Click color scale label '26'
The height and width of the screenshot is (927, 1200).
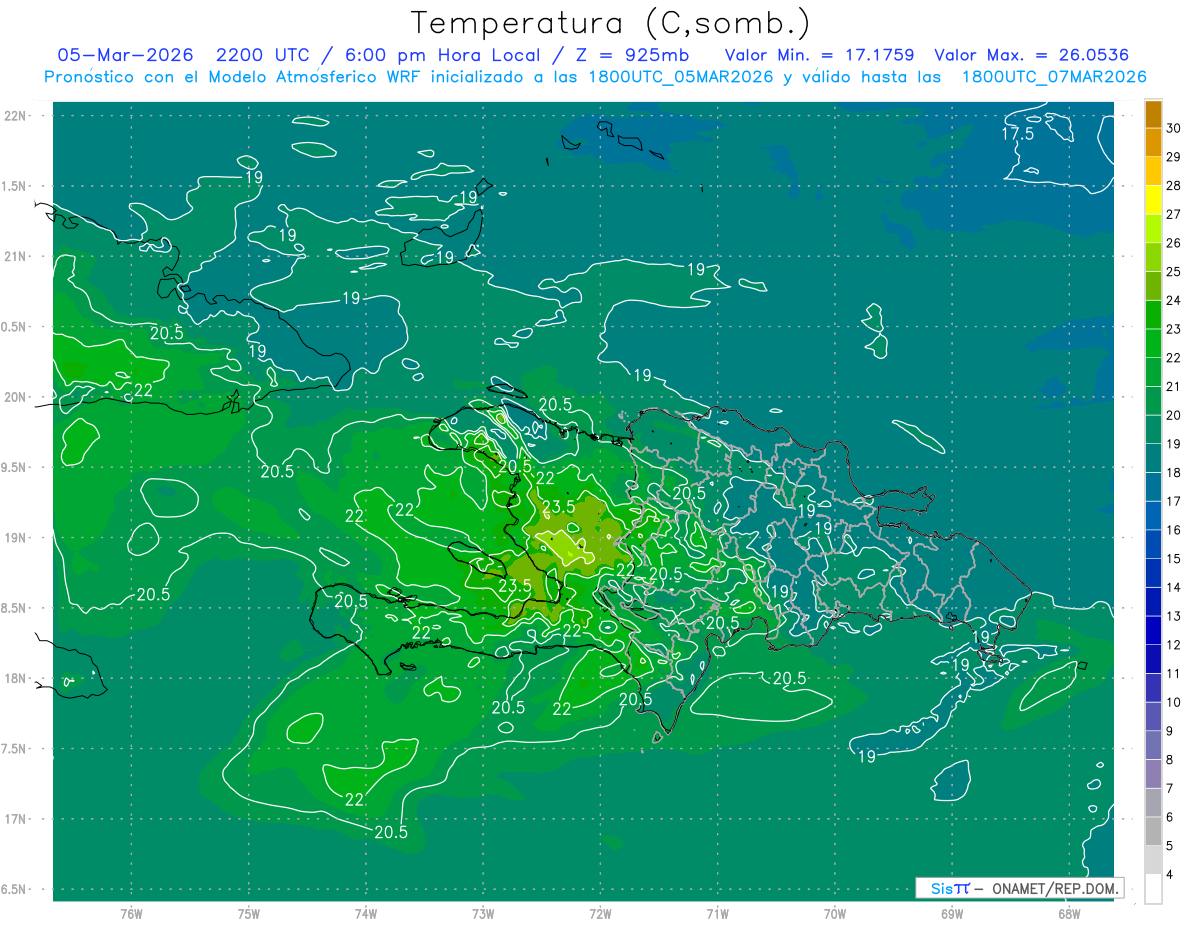pos(1175,243)
